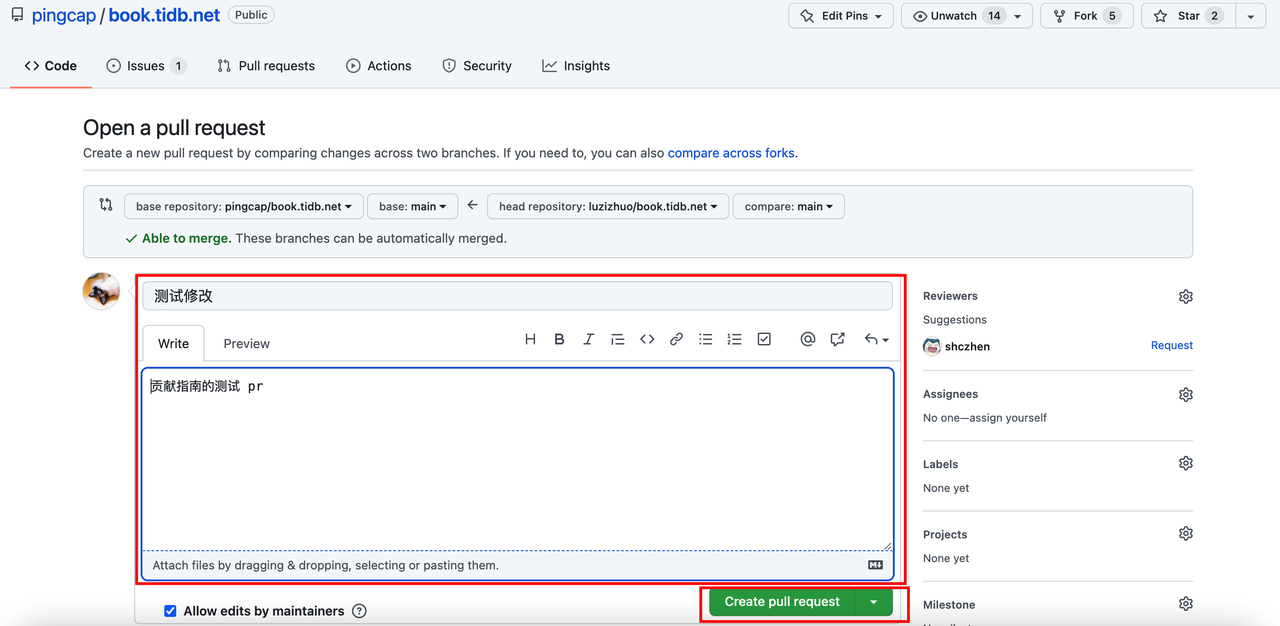Viewport: 1280px width, 626px height.
Task: Open the Create pull request options arrow
Action: [874, 602]
